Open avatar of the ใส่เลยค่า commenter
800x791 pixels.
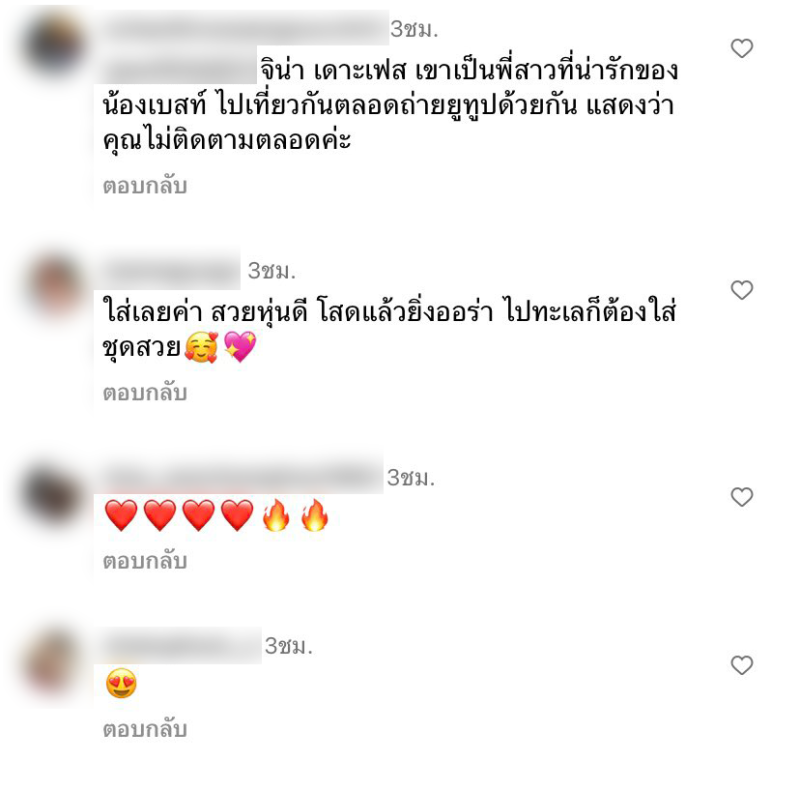click(x=54, y=286)
